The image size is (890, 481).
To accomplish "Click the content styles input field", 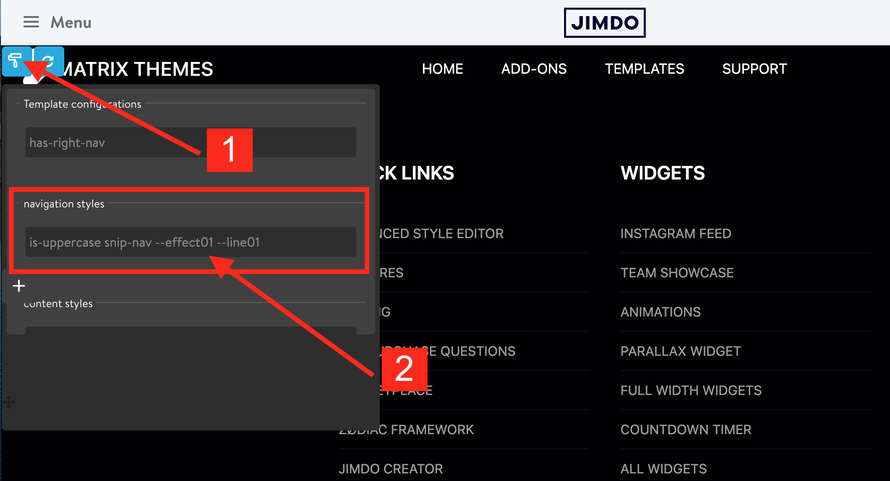I will [191, 331].
